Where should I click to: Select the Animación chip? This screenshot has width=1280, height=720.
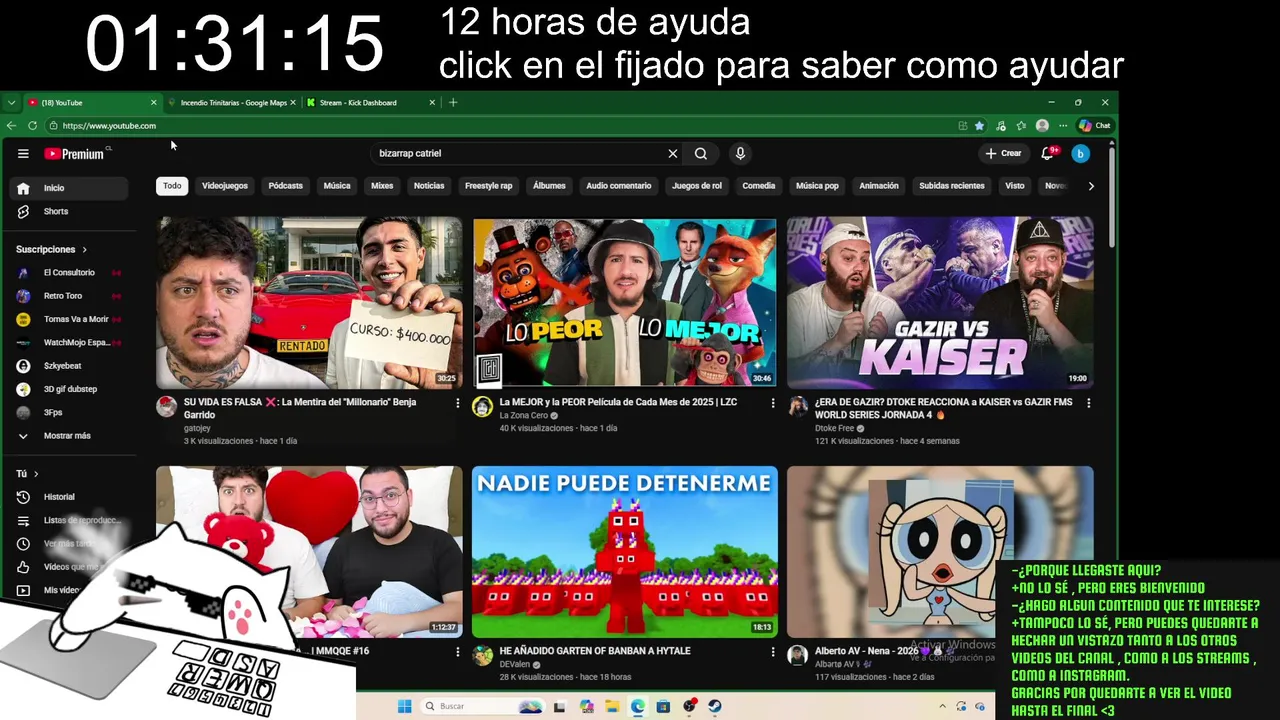click(x=879, y=186)
